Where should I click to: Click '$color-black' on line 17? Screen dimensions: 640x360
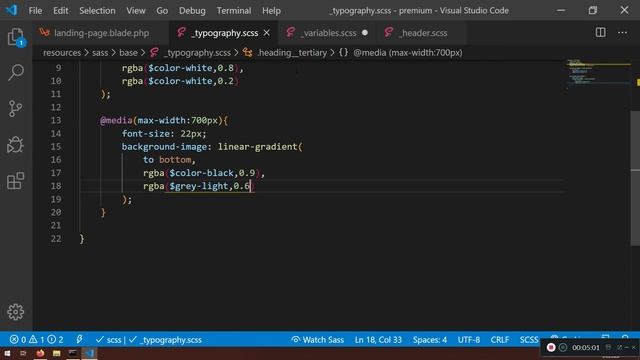pos(202,173)
